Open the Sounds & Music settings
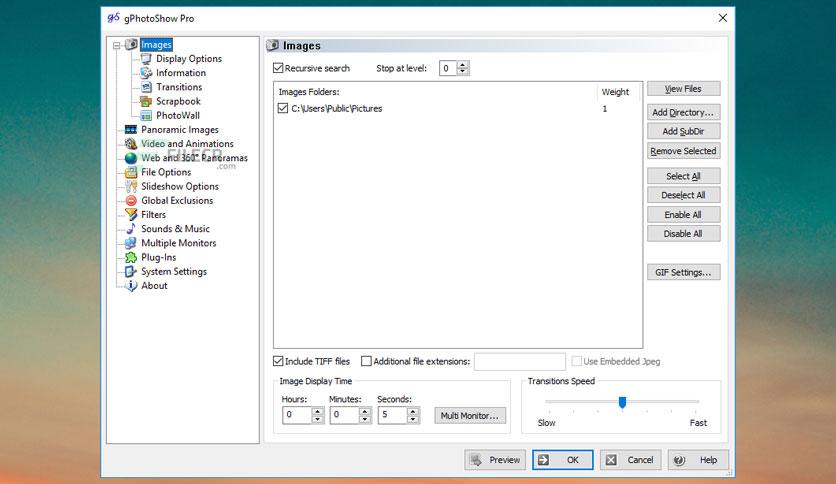This screenshot has width=836, height=484. 175,229
